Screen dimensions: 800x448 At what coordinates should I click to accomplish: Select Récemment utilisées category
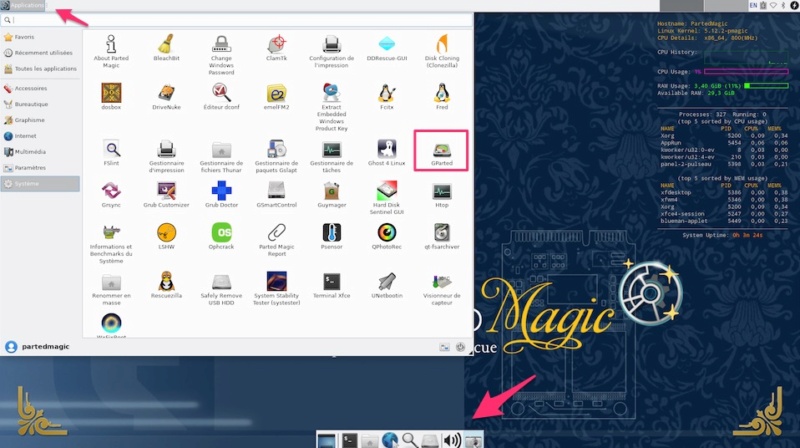[40, 53]
